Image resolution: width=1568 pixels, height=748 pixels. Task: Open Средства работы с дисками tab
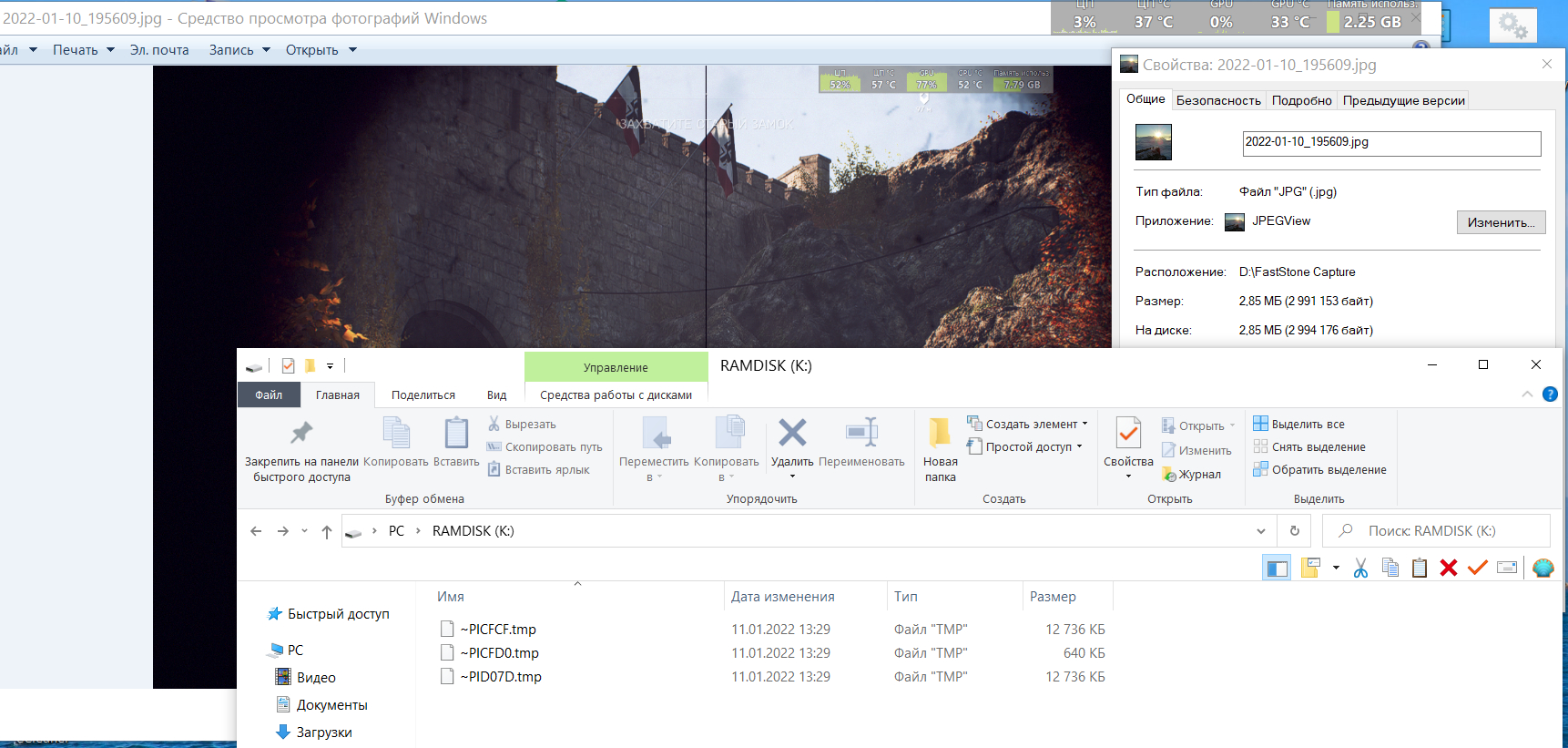[x=616, y=394]
